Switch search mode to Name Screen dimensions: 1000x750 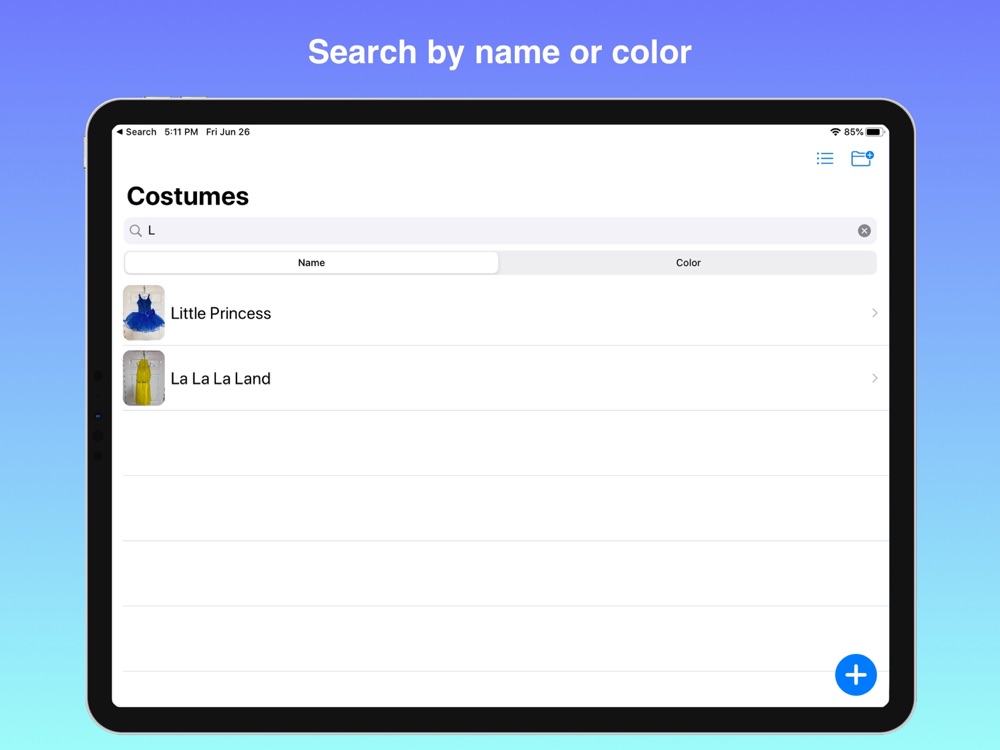click(311, 263)
